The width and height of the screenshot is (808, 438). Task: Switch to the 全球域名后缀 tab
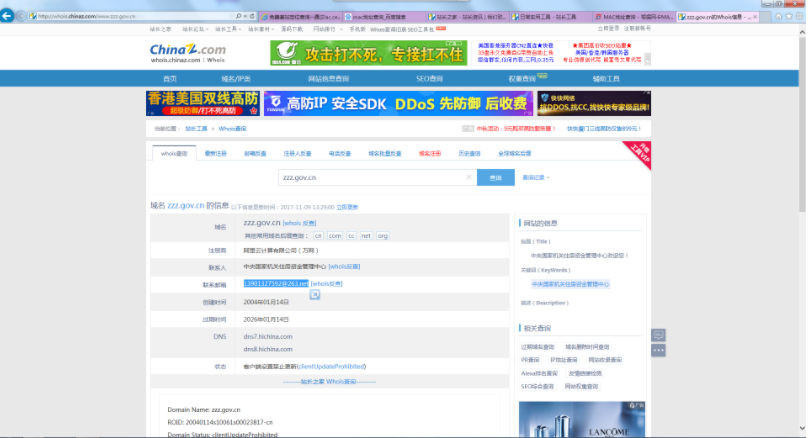click(x=514, y=154)
